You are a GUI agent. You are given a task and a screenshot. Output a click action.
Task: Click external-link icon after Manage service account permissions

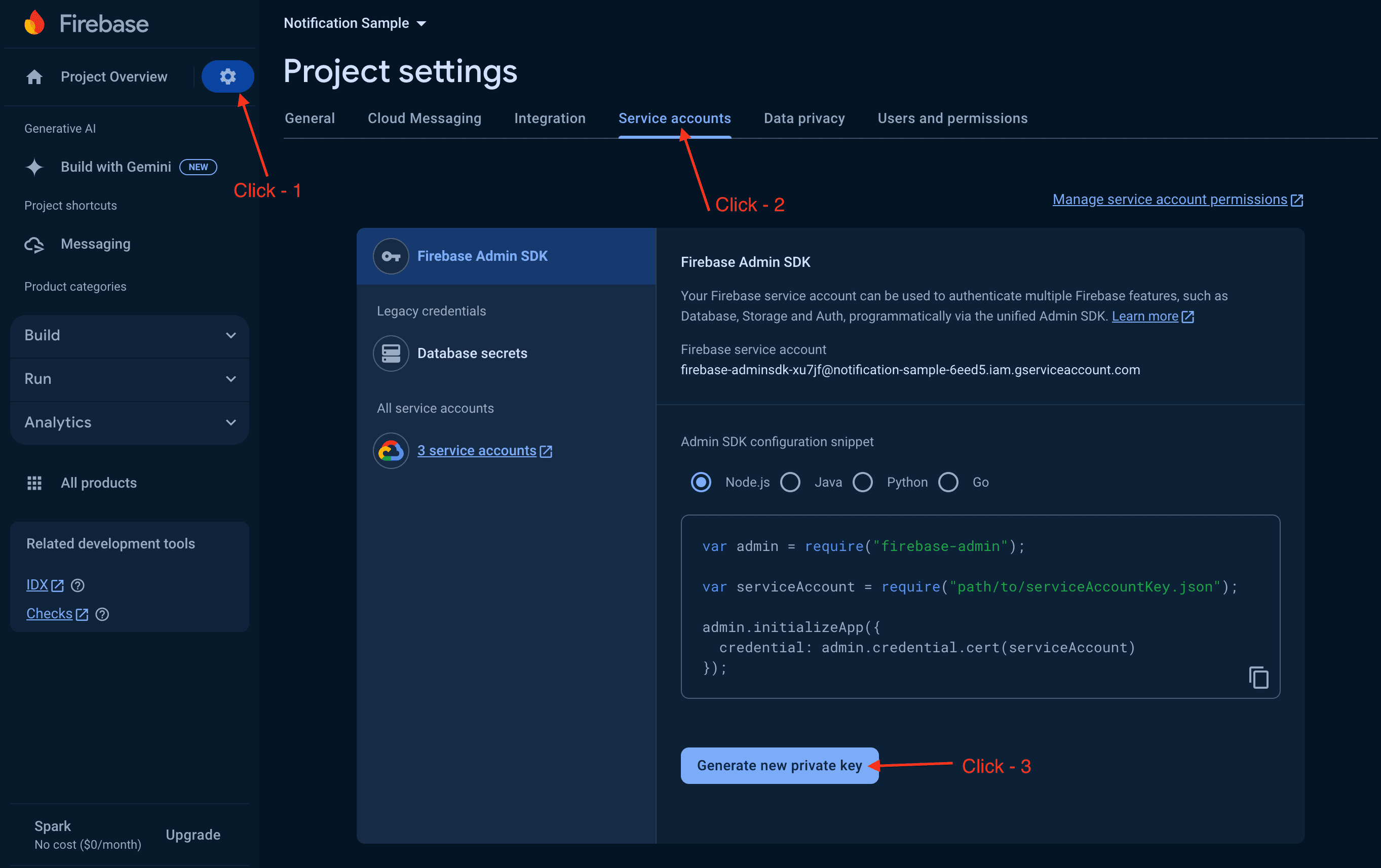click(x=1297, y=200)
